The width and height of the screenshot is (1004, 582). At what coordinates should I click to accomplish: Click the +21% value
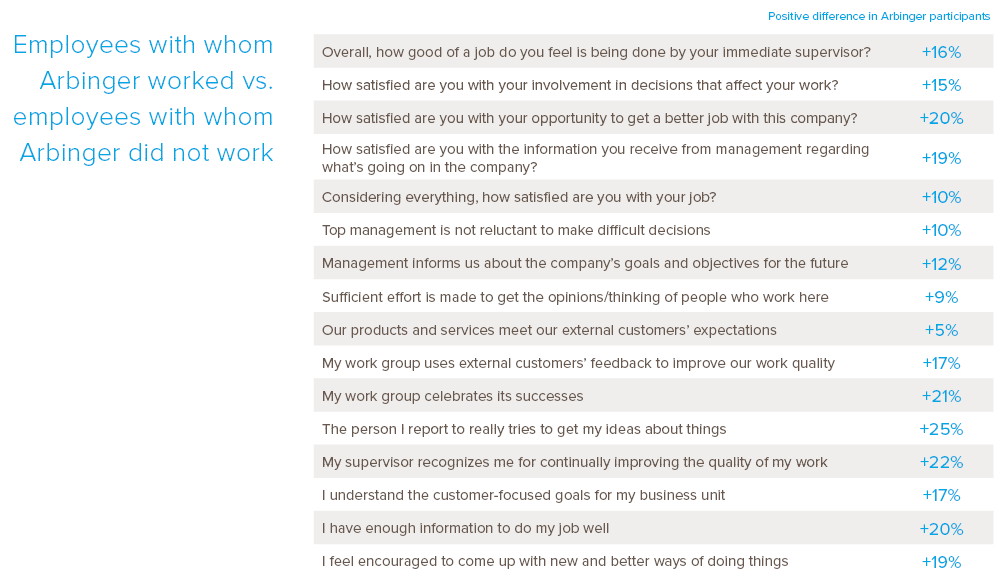pos(941,396)
